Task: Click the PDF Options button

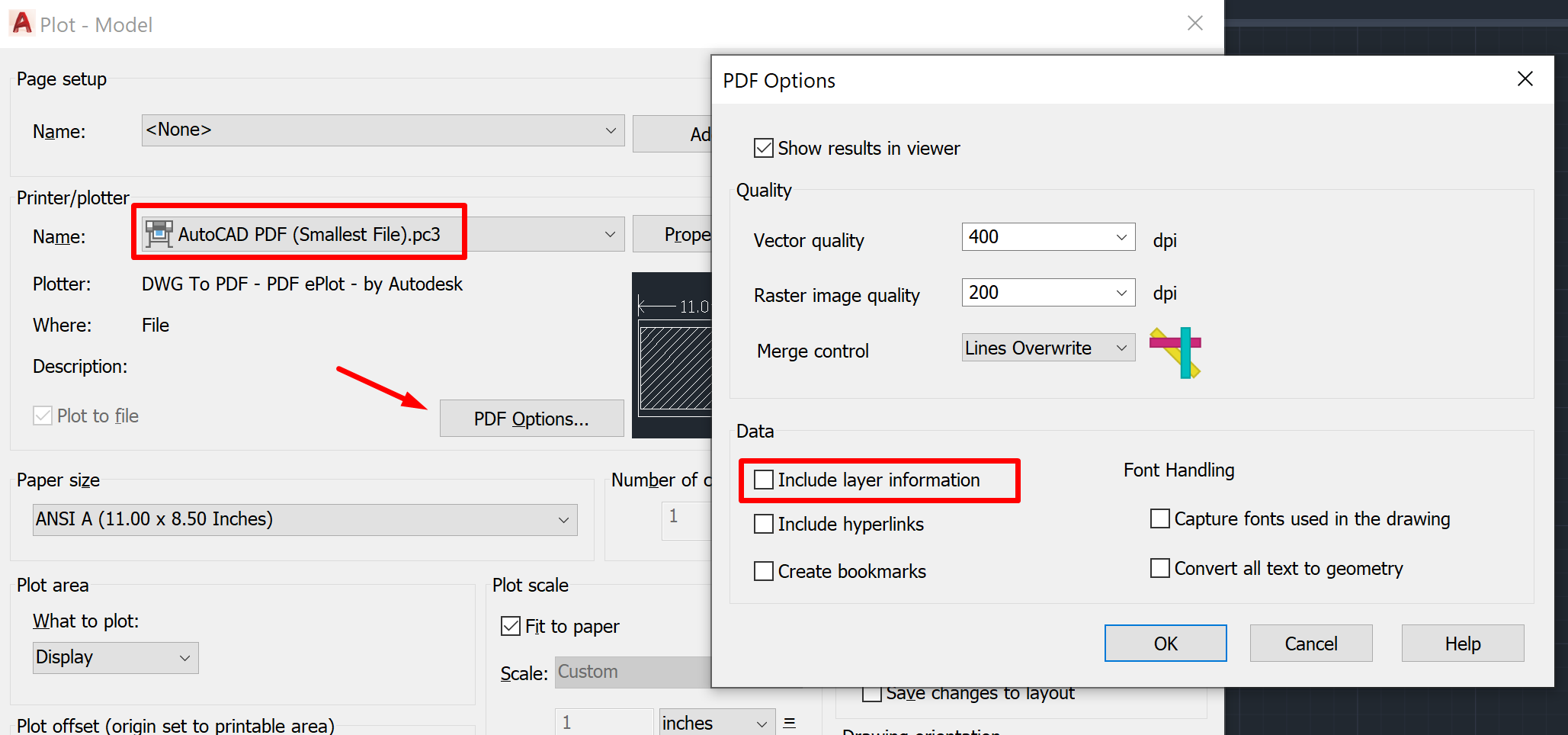Action: click(x=531, y=418)
